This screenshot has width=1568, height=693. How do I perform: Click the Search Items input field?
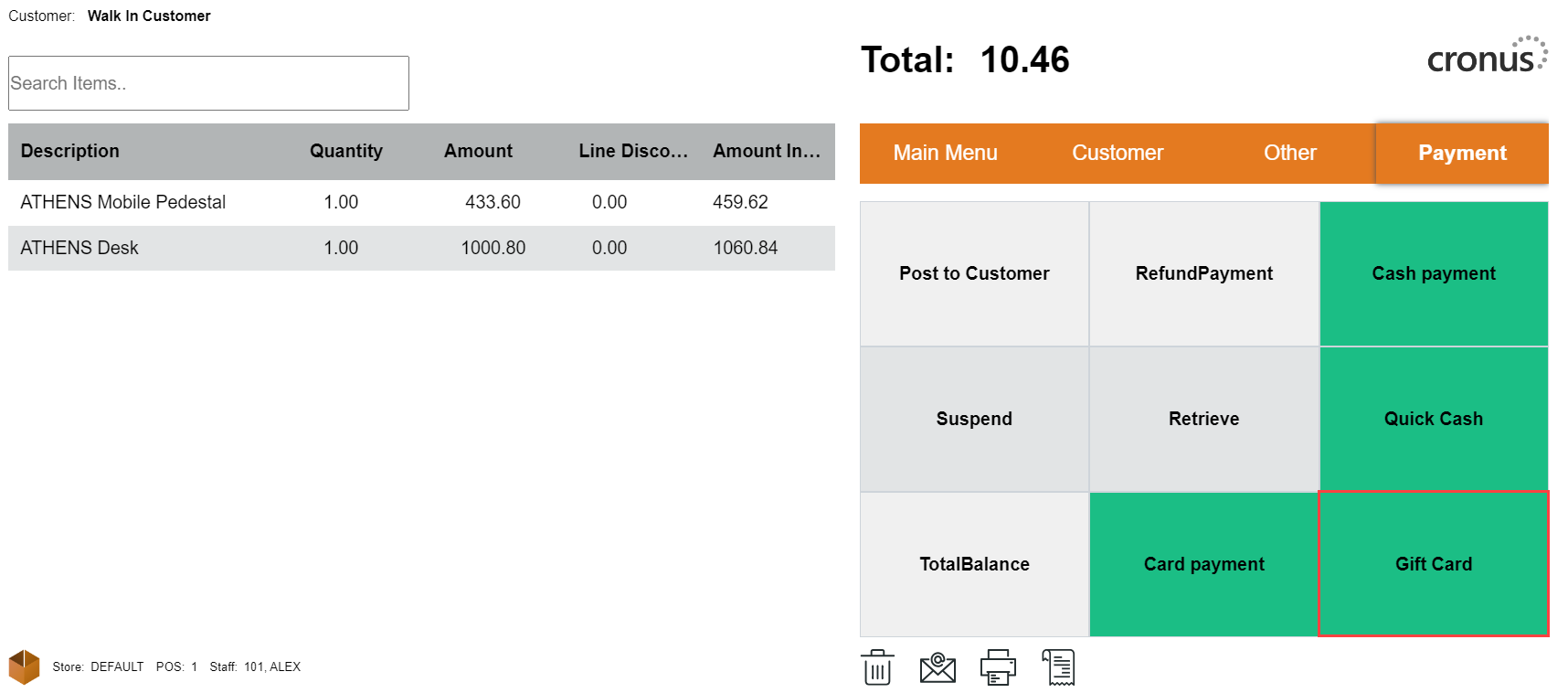(208, 83)
